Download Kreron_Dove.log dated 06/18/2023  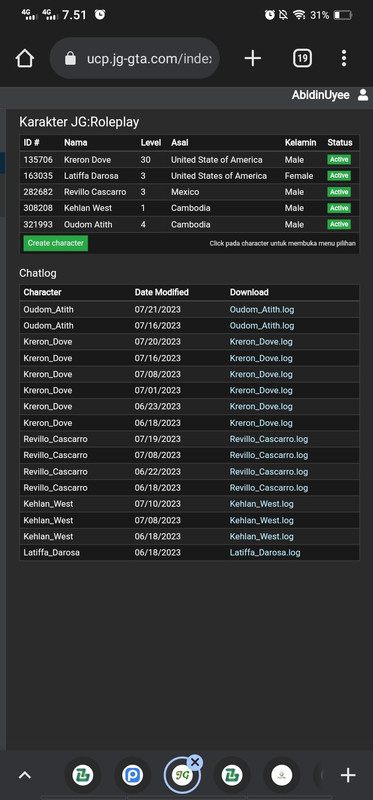[261, 423]
